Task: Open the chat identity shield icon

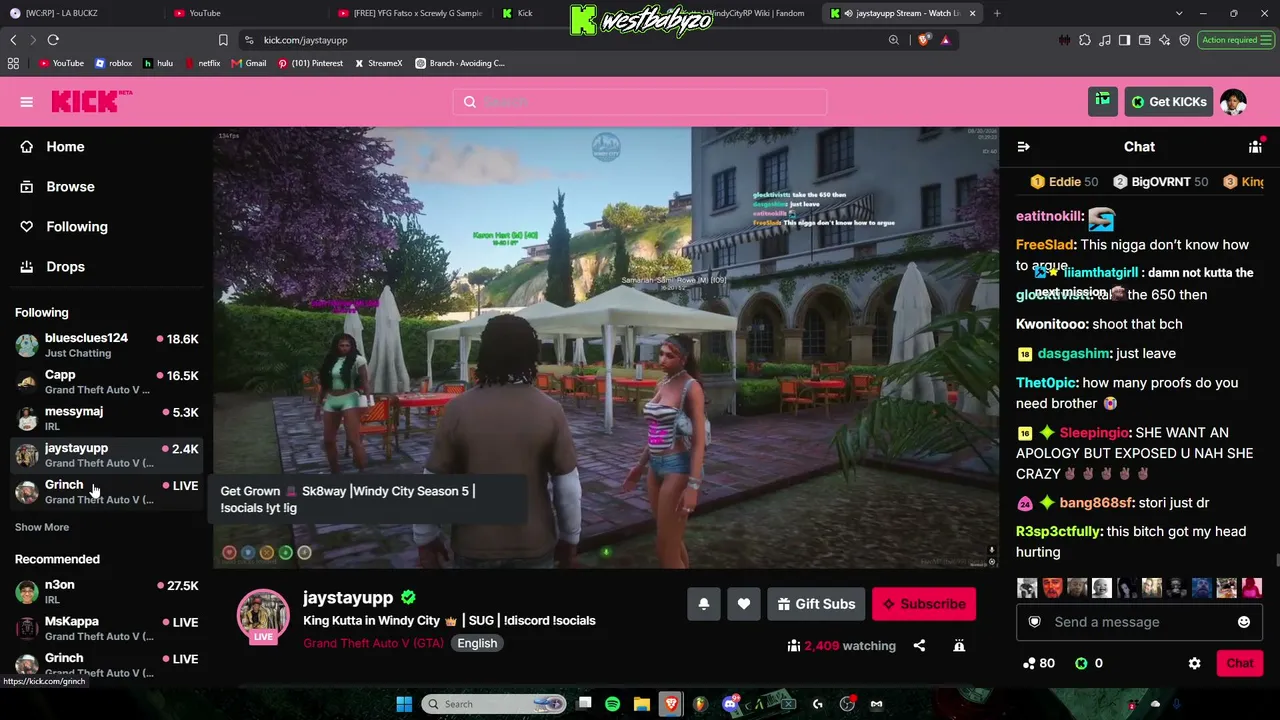Action: (1035, 622)
